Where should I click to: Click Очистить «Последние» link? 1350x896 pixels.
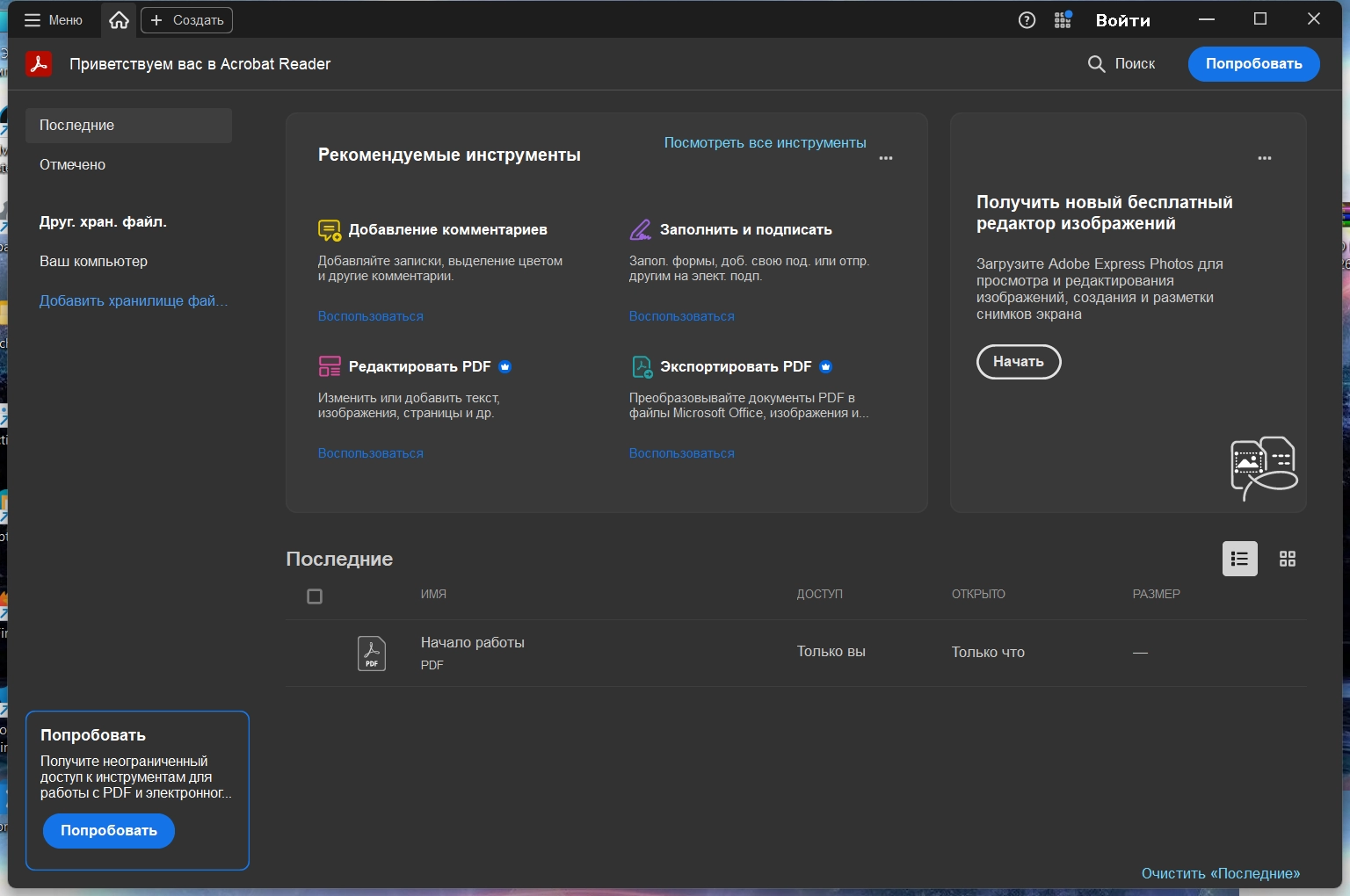[x=1220, y=873]
